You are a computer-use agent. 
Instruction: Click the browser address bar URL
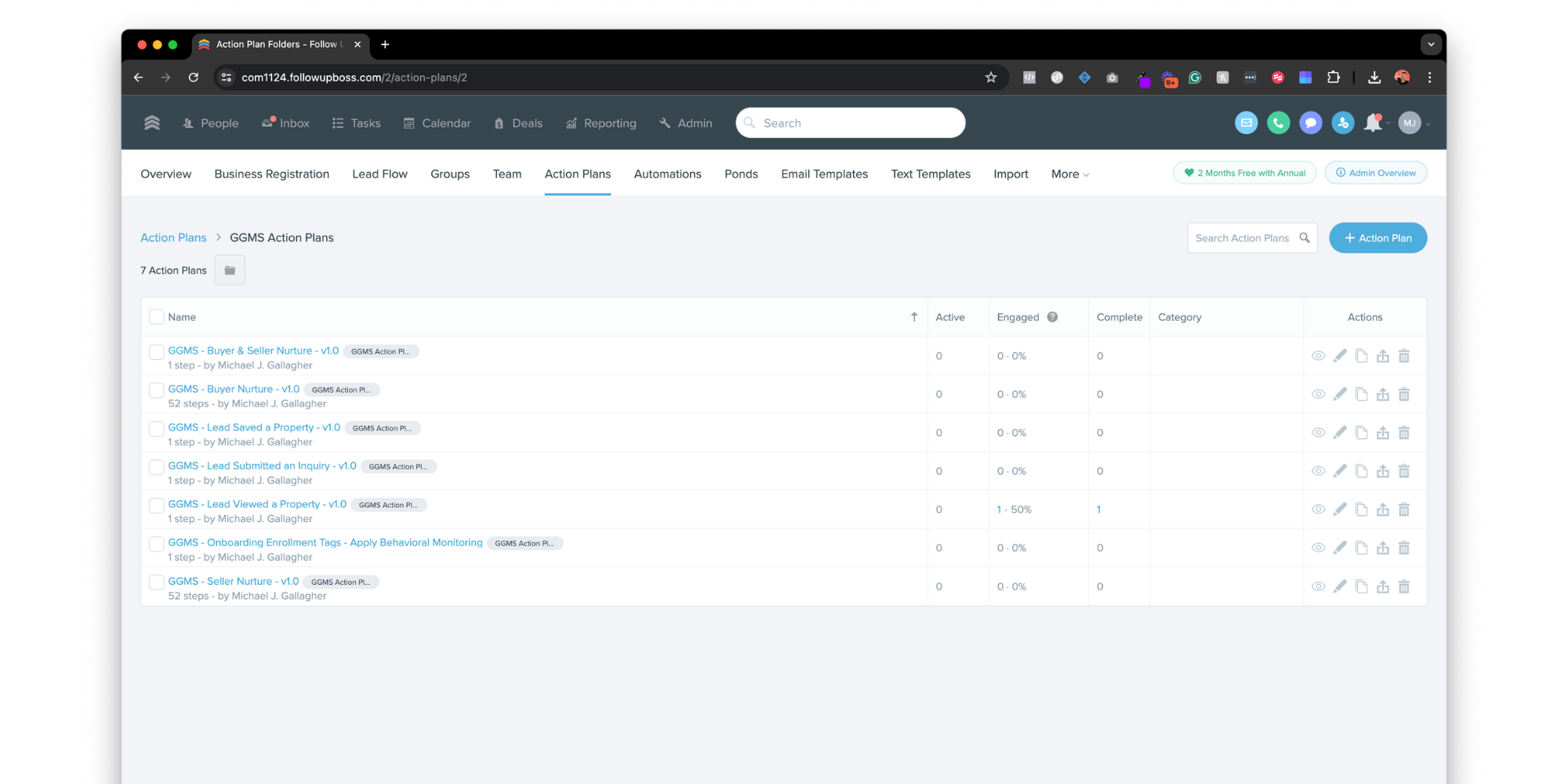354,78
